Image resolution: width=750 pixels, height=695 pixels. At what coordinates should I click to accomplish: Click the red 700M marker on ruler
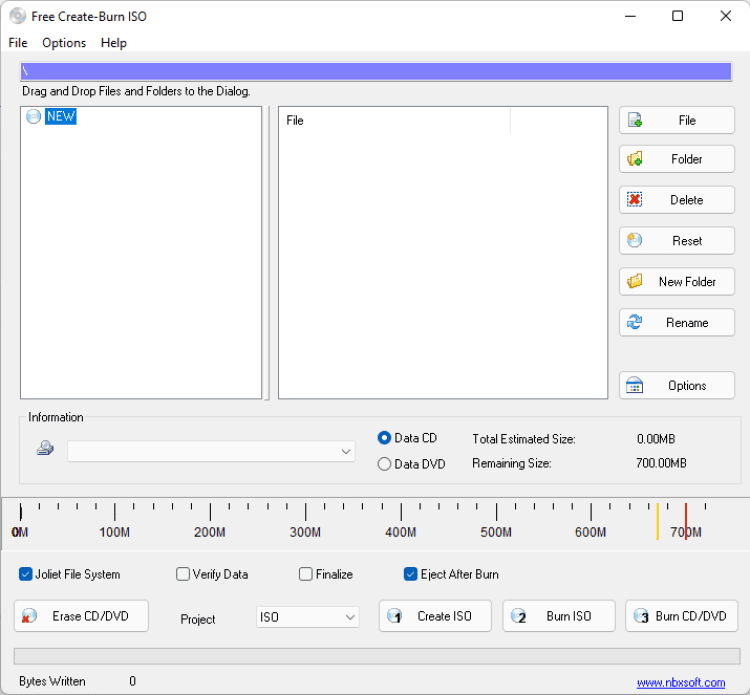coord(685,521)
